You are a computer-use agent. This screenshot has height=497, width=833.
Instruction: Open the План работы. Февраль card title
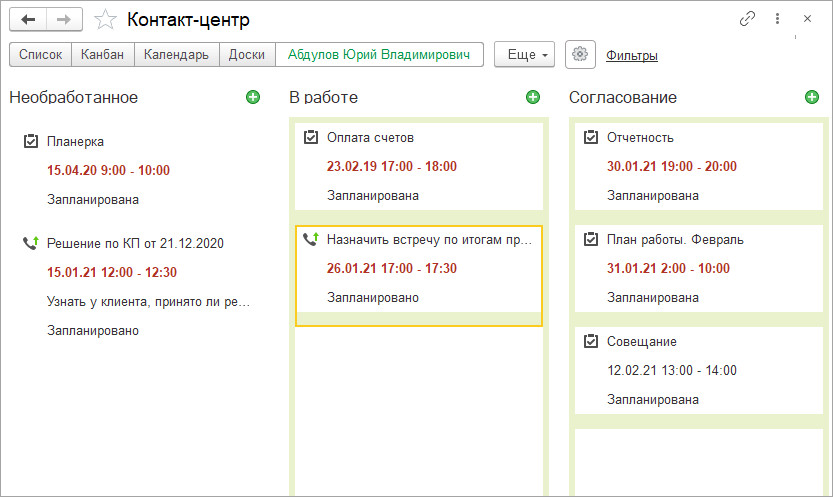(675, 239)
